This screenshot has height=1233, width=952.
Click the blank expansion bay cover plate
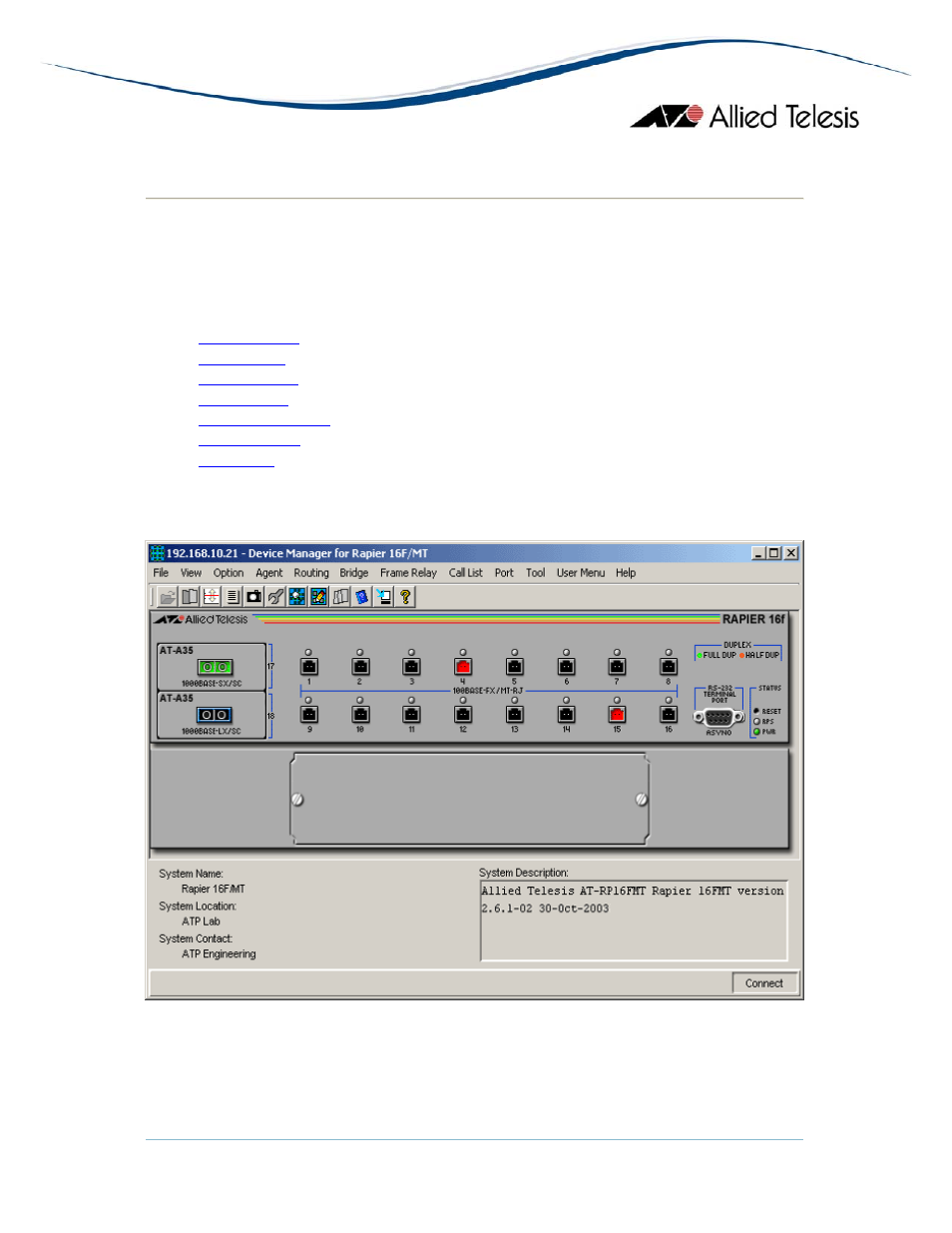(x=470, y=799)
